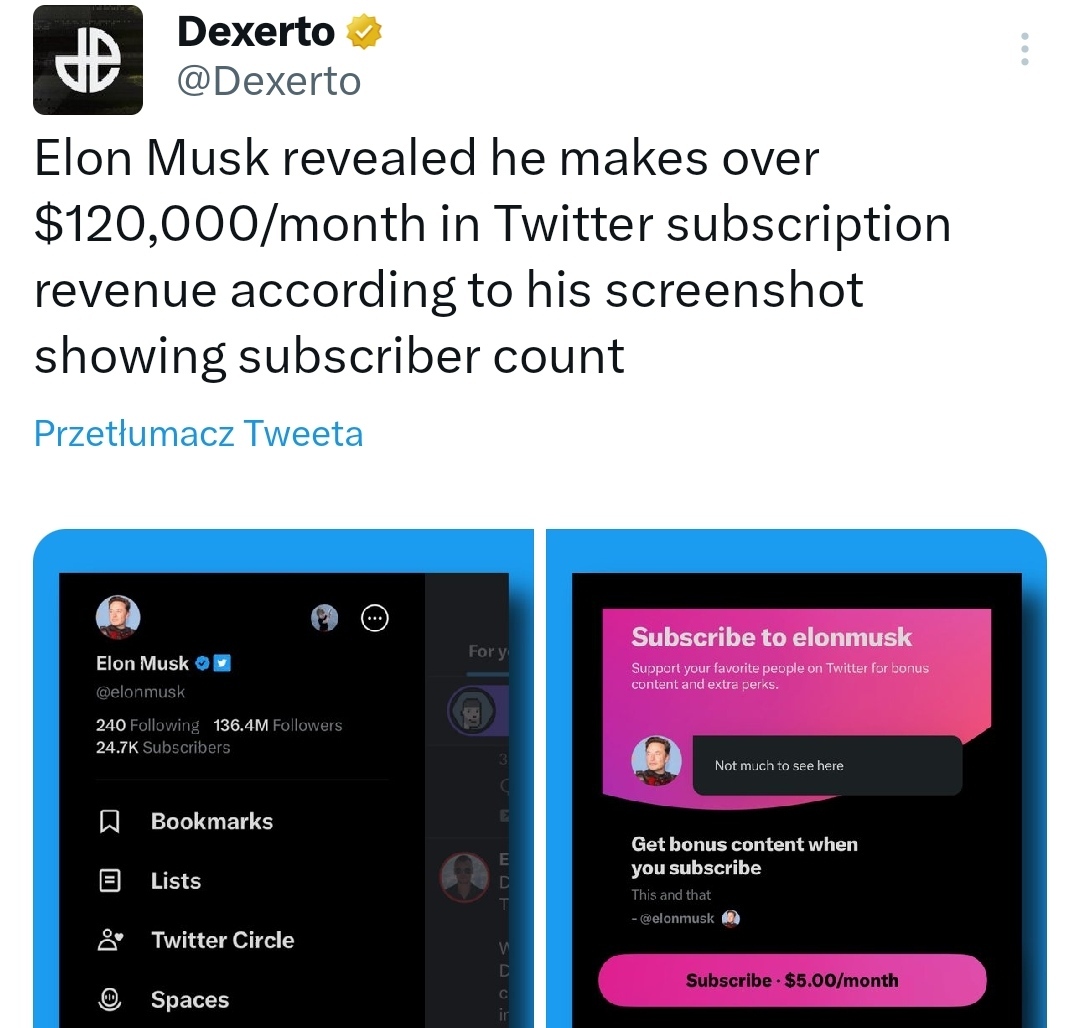Switch to the For you tab
Screen dimensions: 1080x1028
coord(488,653)
